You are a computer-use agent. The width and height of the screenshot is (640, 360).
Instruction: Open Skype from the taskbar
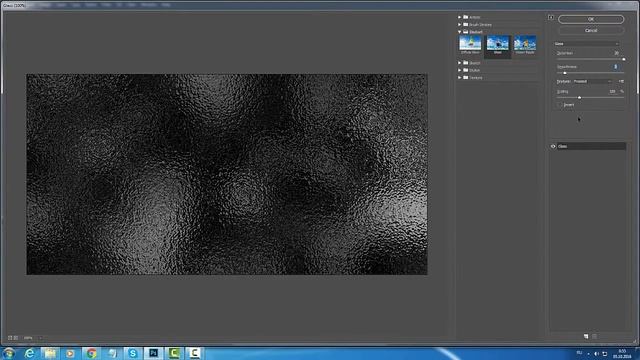133,353
